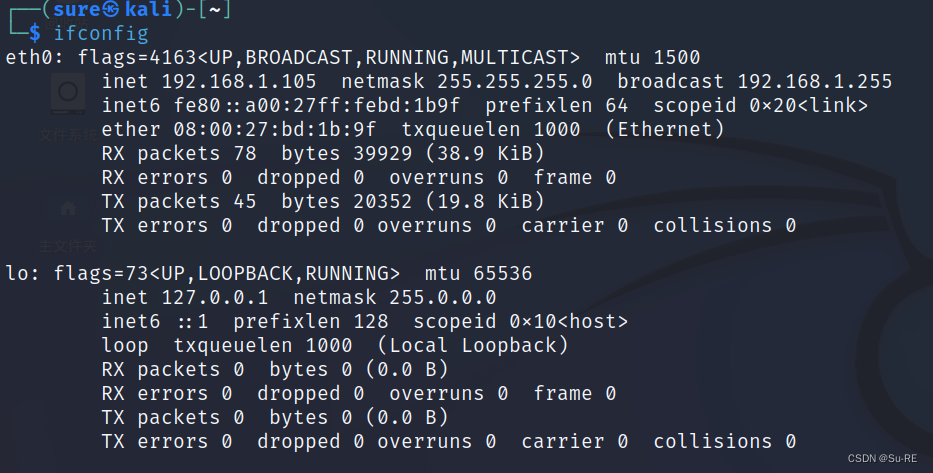Viewport: 933px width, 473px height.
Task: Open the faint File System disk desktop icon
Action: pyautogui.click(x=68, y=93)
